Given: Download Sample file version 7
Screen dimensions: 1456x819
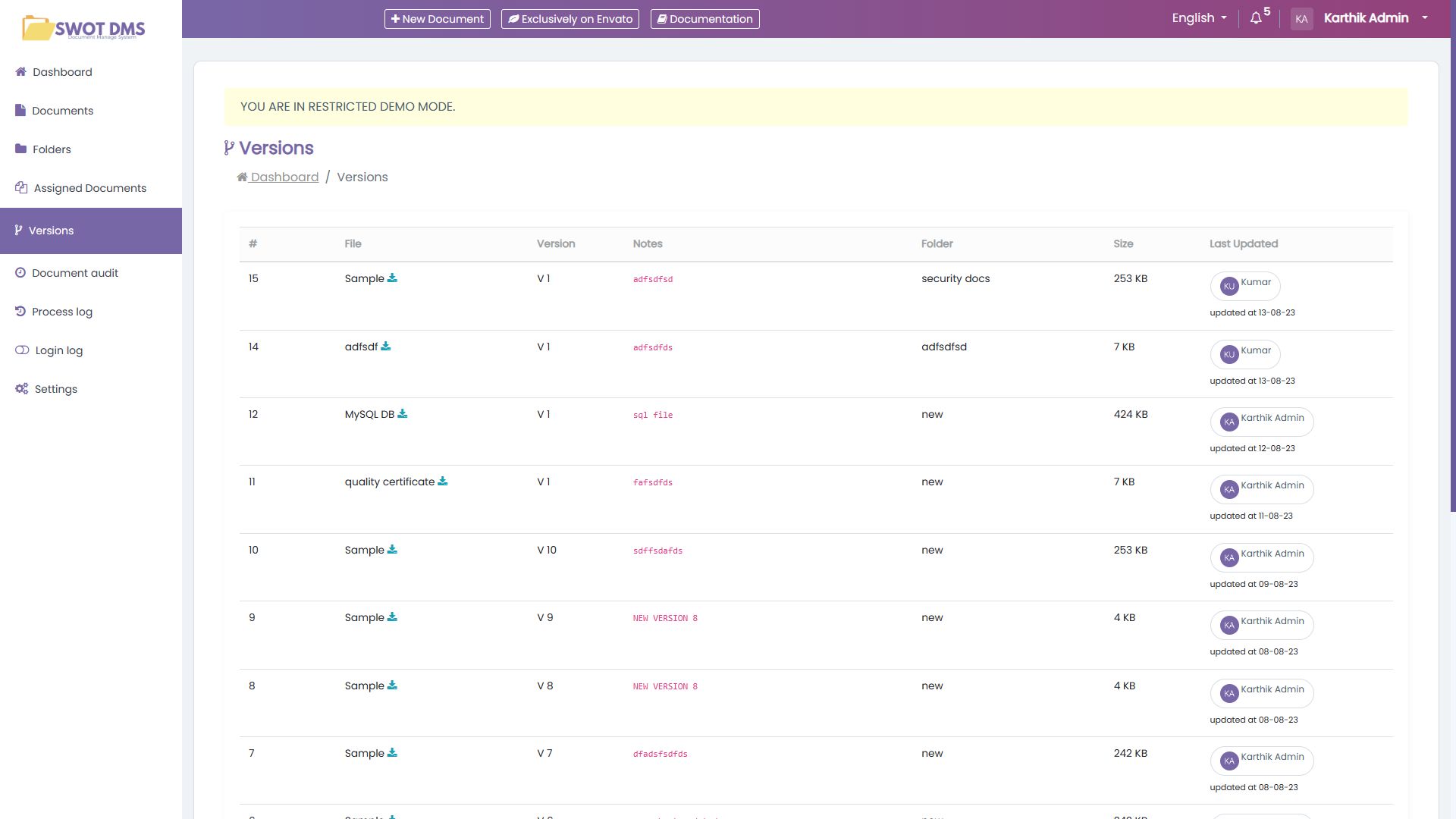Looking at the screenshot, I should coord(392,753).
